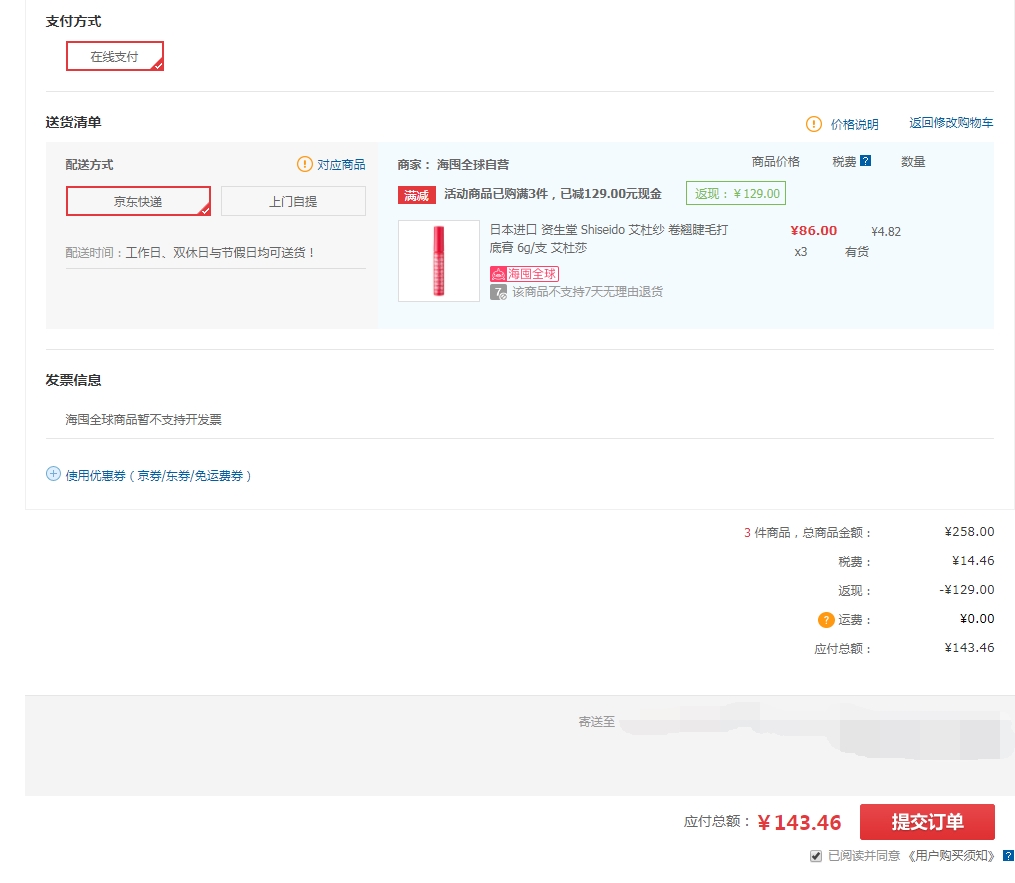Select 在线支付 payment method

[115, 56]
